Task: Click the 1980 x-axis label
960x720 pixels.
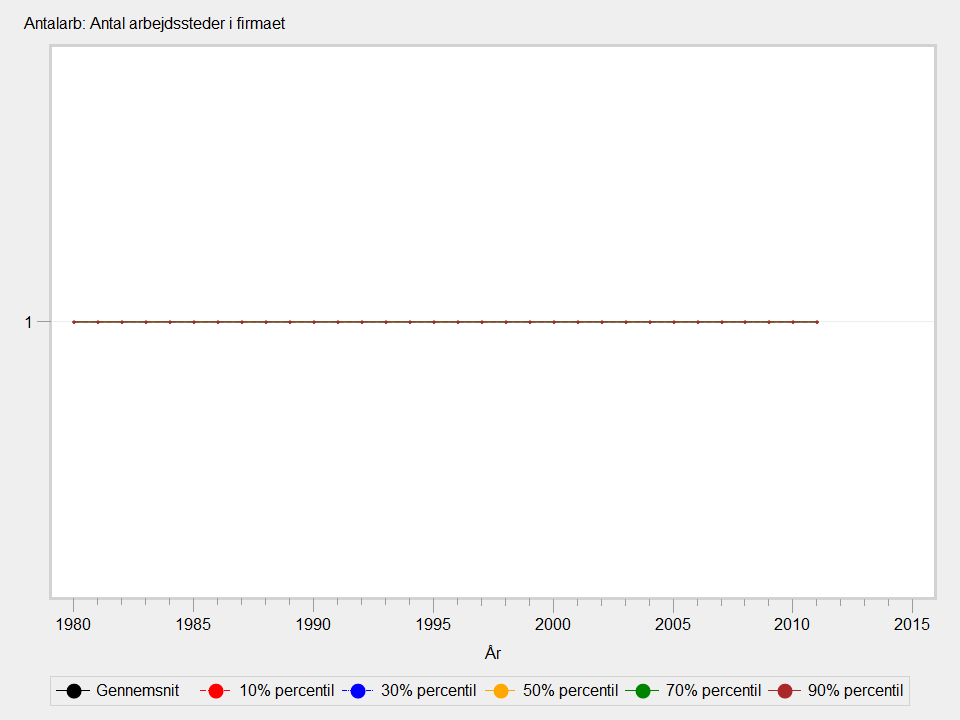Action: coord(73,624)
